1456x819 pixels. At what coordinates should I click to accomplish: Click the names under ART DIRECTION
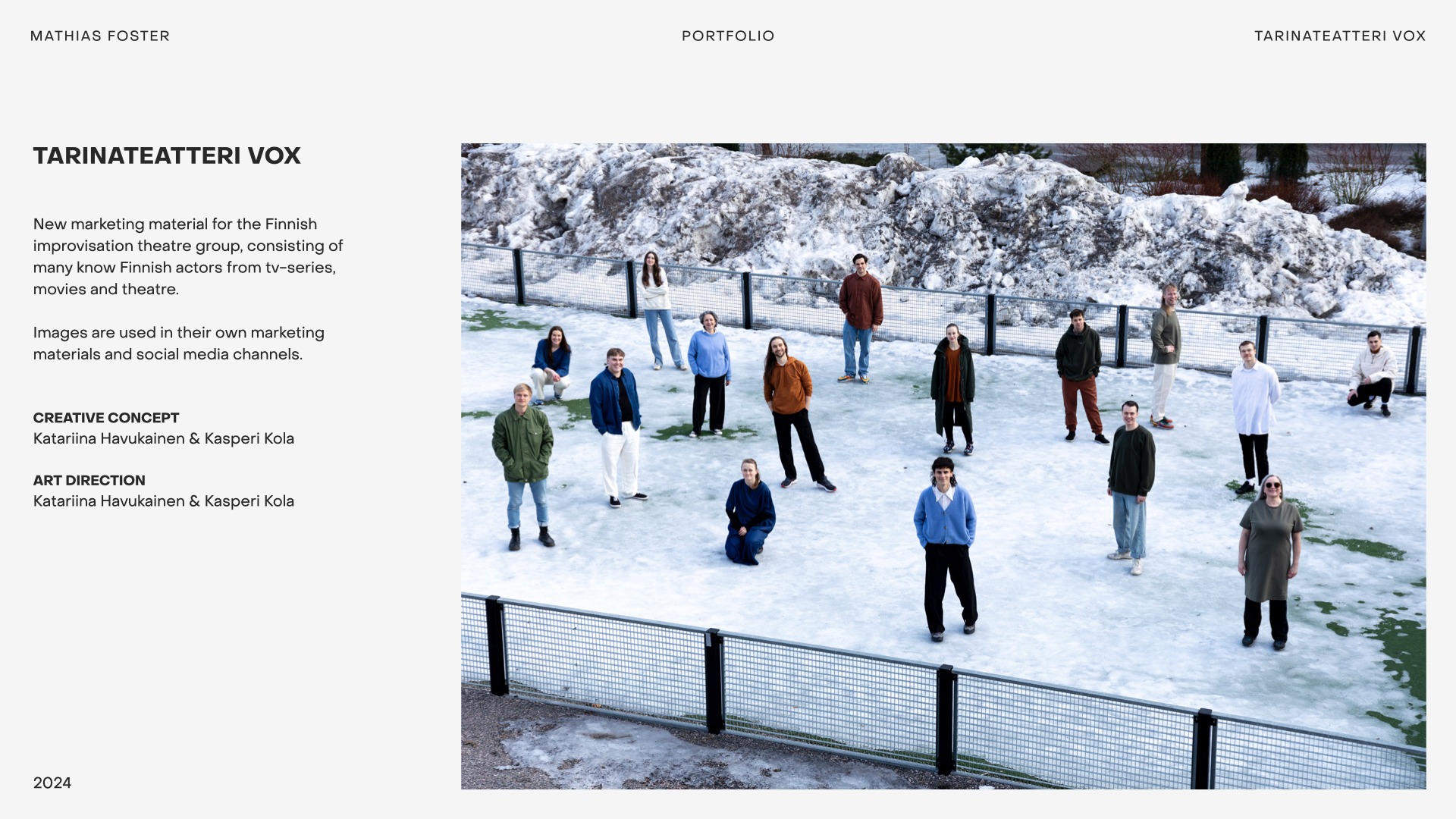[164, 501]
